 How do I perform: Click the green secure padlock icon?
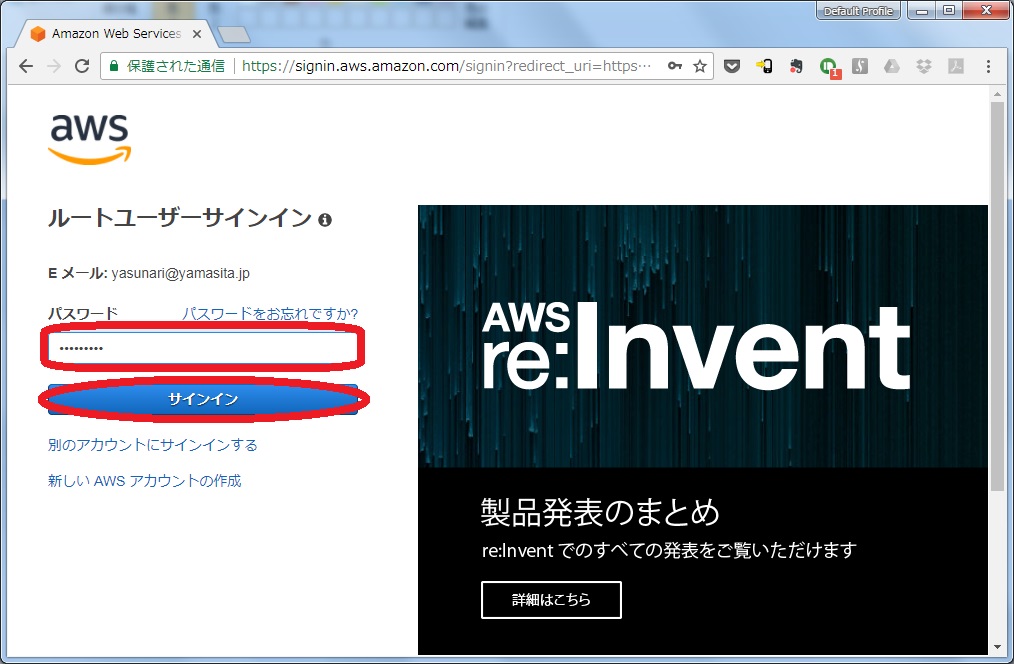[114, 66]
